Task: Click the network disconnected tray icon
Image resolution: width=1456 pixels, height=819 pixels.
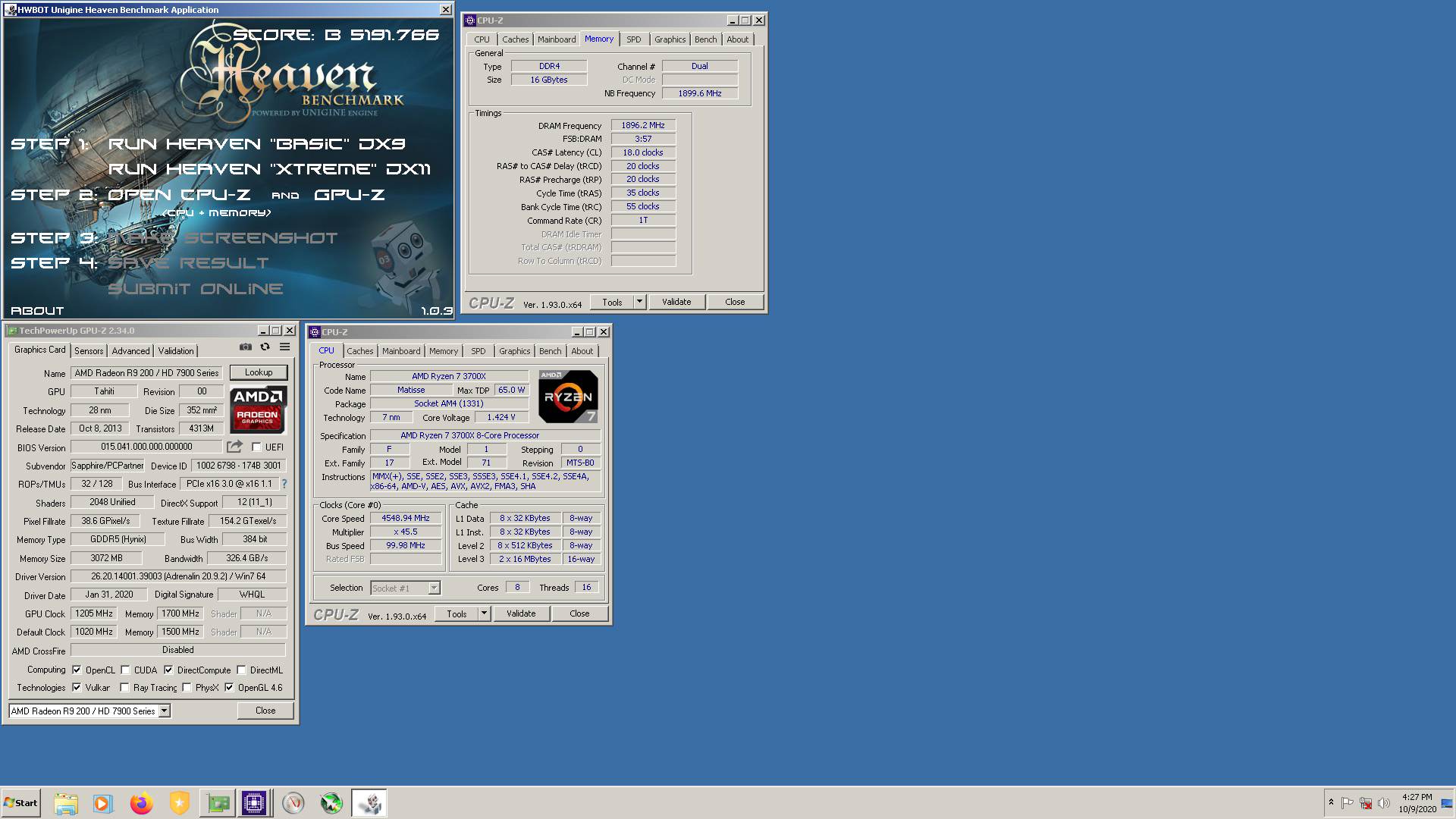Action: point(1366,803)
